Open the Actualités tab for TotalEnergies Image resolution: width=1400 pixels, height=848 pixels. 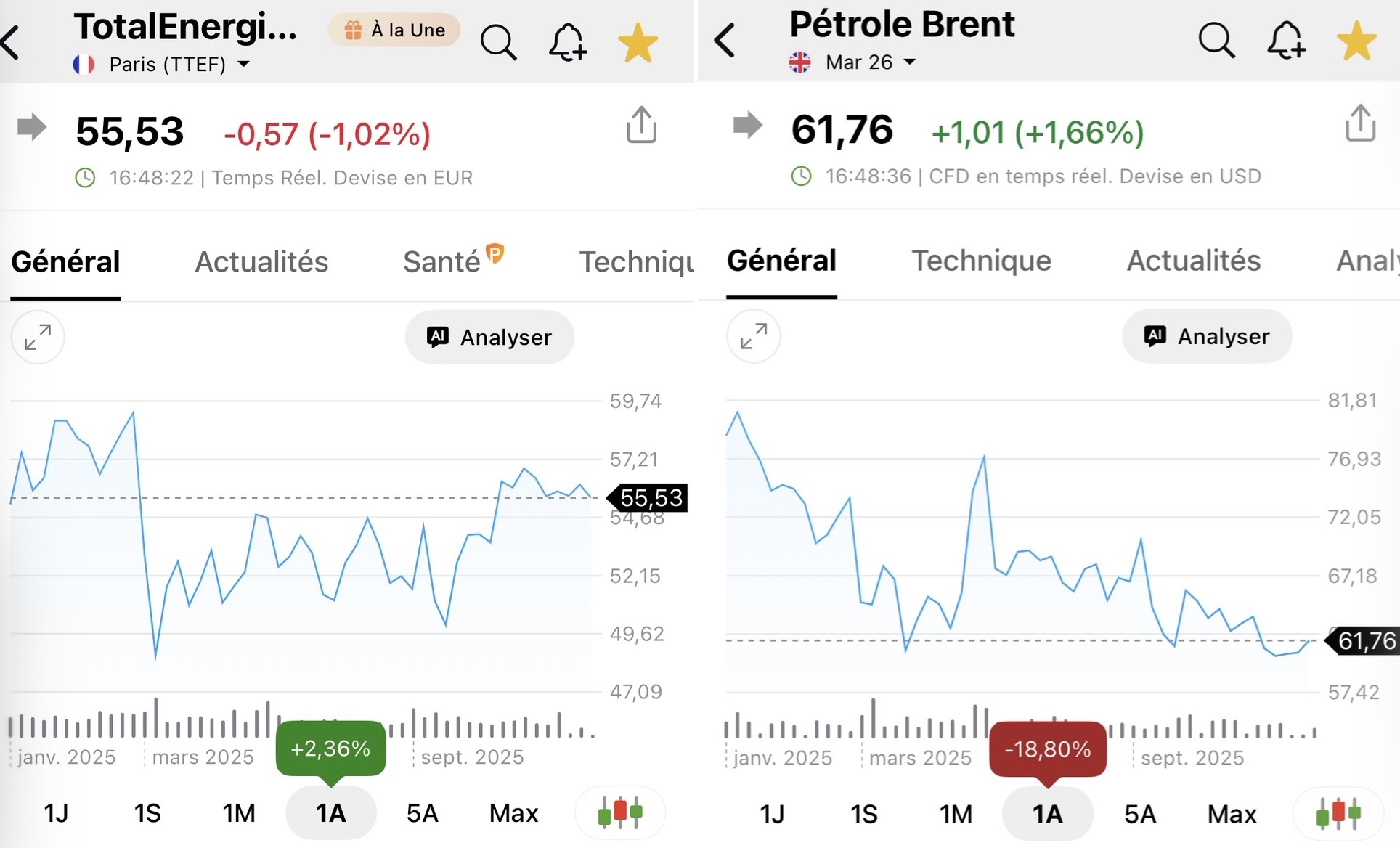click(261, 261)
